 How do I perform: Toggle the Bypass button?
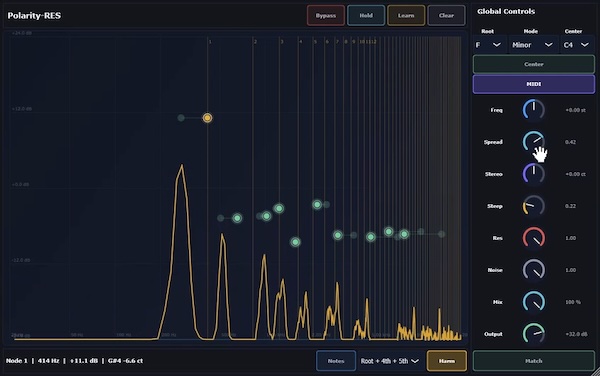326,16
